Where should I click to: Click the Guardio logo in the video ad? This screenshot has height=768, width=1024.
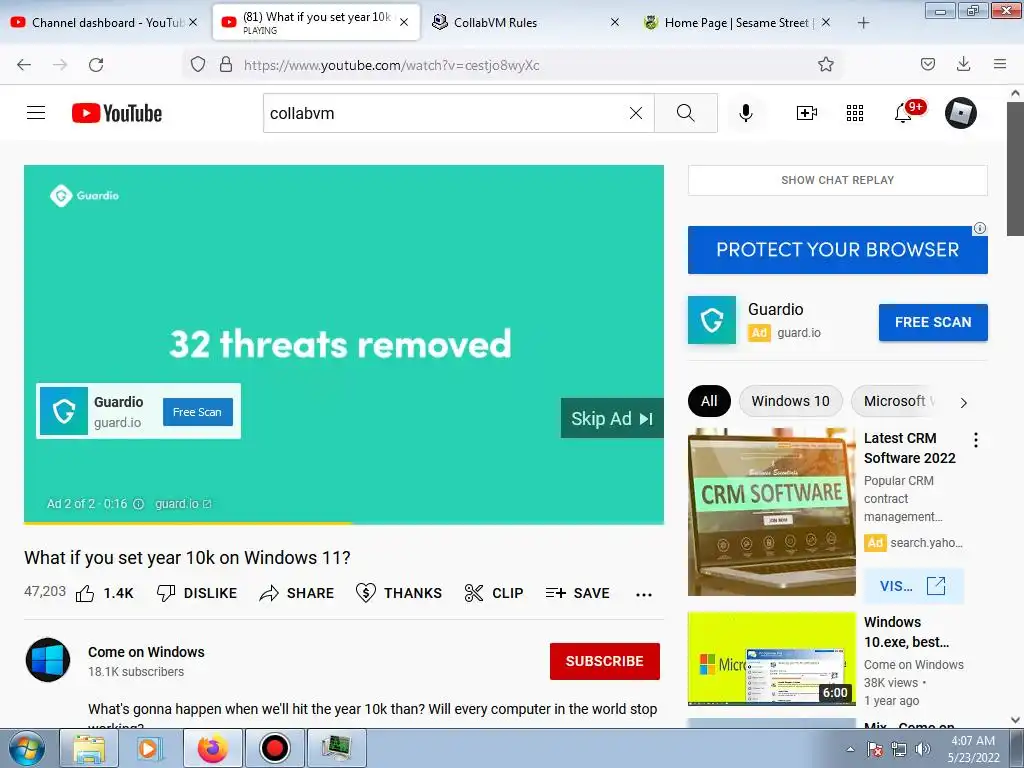click(84, 195)
